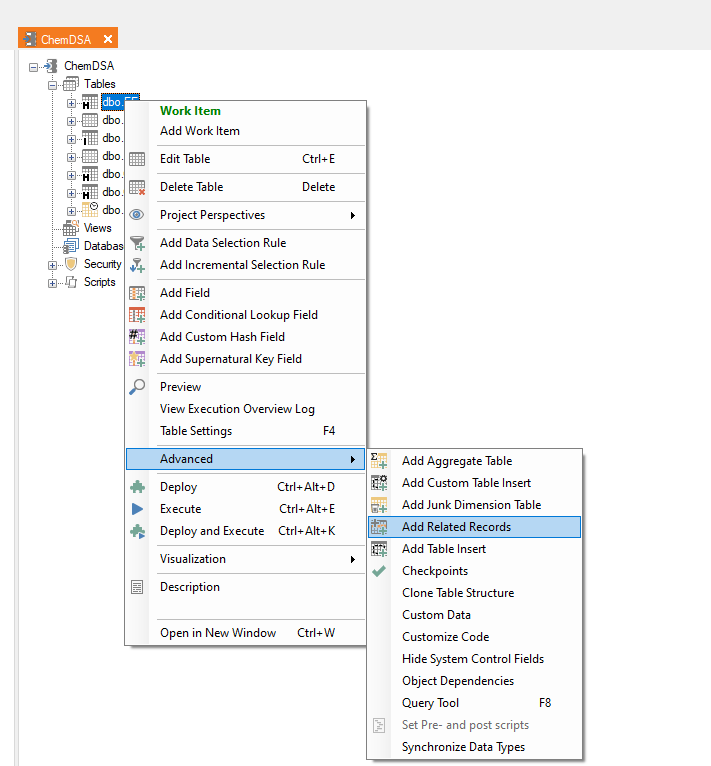Click the Scripts icon in tree
Screen dimensions: 711x766
click(71, 282)
